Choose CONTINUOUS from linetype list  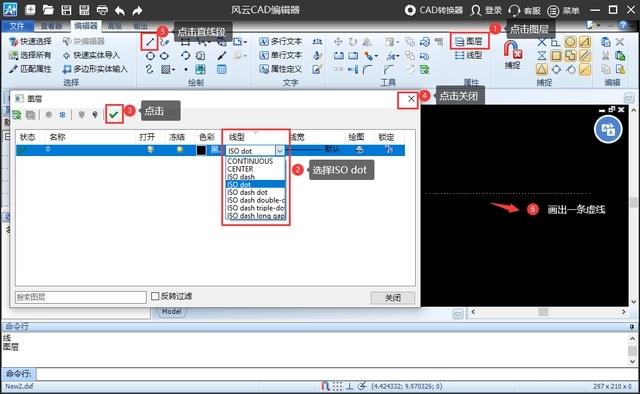pyautogui.click(x=250, y=161)
